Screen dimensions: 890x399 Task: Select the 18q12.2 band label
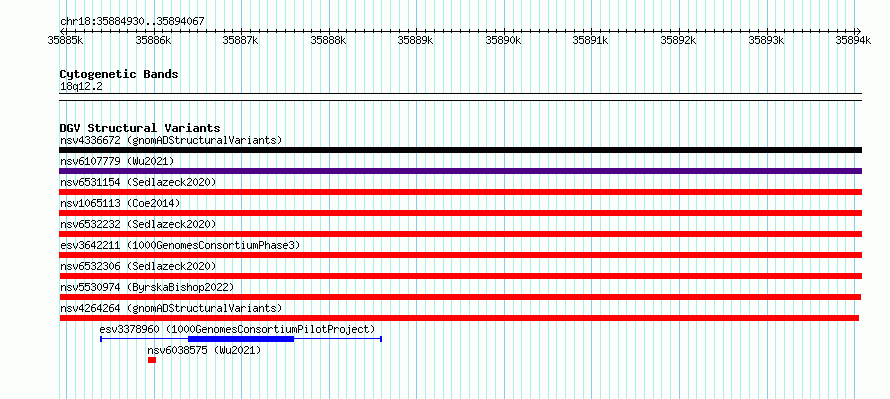81,86
